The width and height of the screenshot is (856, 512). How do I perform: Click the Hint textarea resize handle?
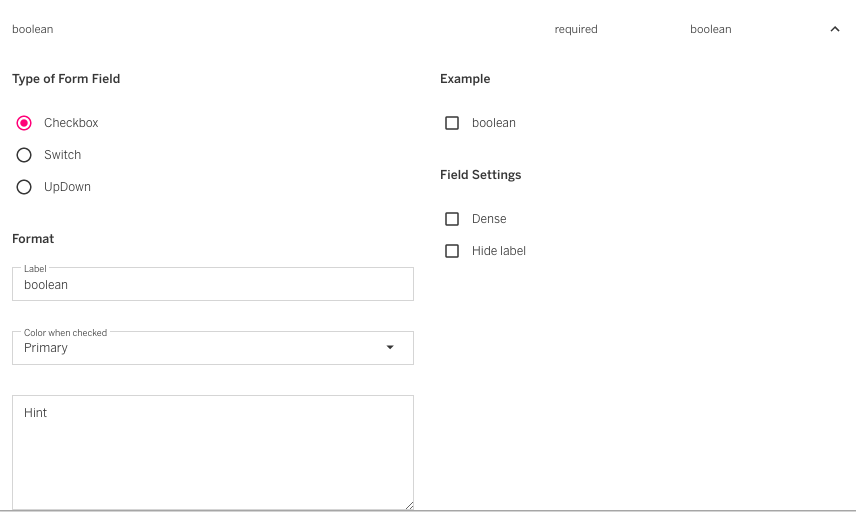(409, 506)
